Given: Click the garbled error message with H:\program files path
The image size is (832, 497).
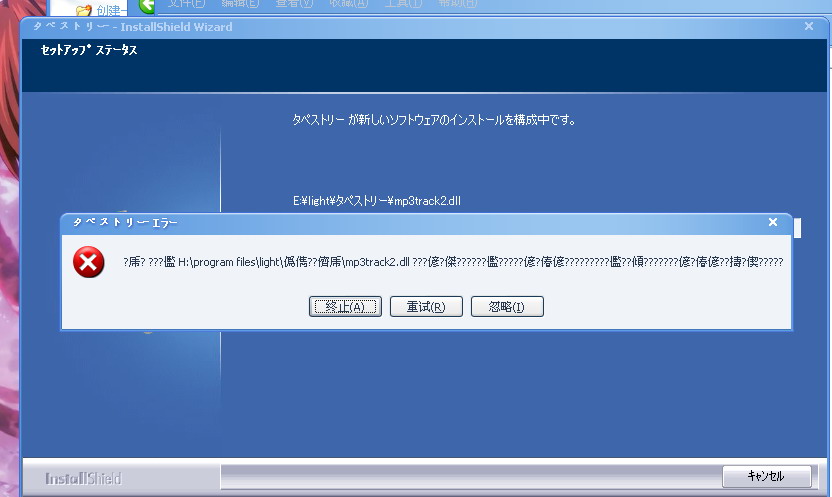Looking at the screenshot, I should pyautogui.click(x=453, y=261).
